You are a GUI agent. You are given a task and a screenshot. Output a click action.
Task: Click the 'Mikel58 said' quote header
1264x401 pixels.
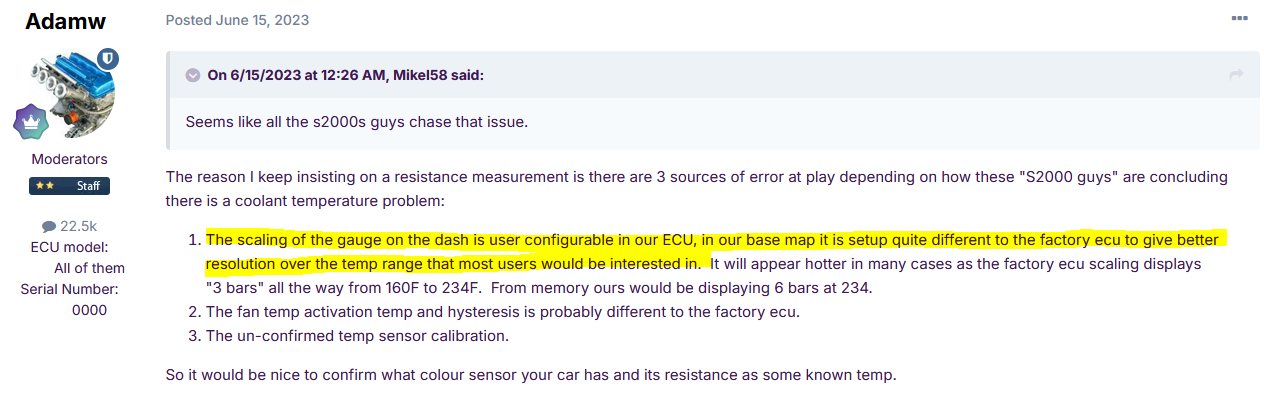(x=345, y=75)
